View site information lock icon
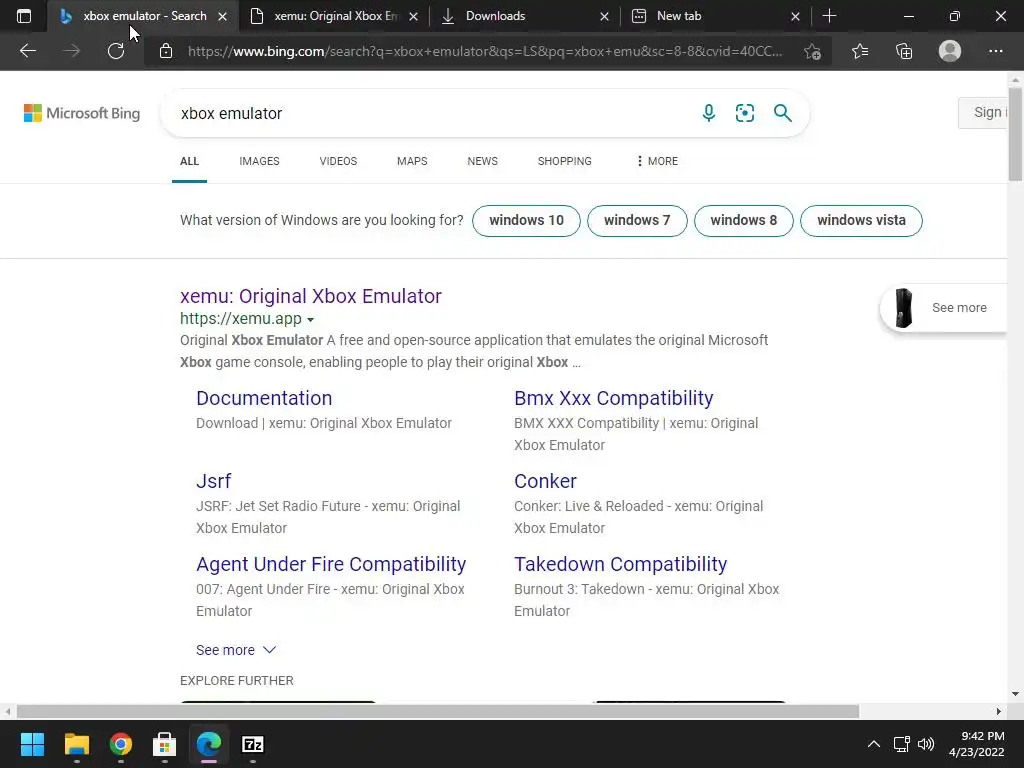The image size is (1024, 768). tap(166, 51)
